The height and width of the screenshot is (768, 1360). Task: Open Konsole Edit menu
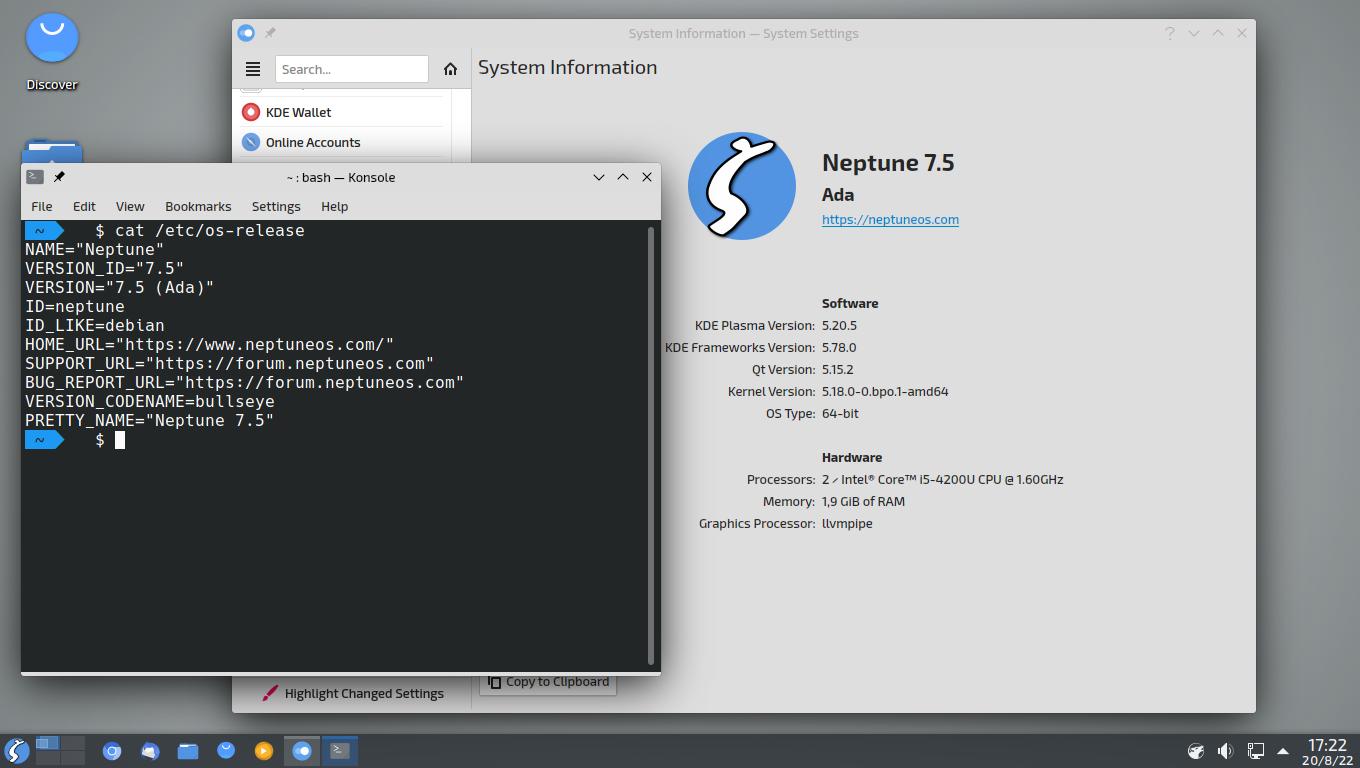point(84,206)
